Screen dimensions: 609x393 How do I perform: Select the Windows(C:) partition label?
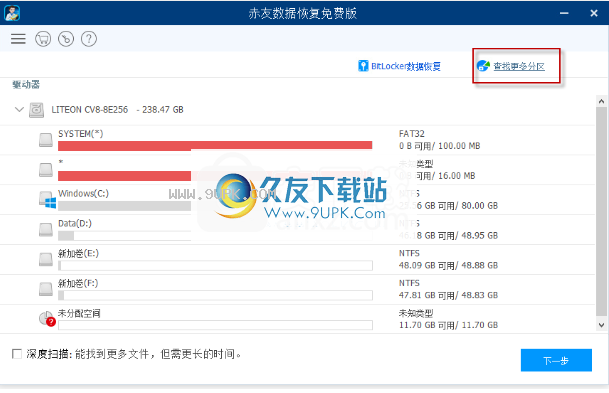pyautogui.click(x=84, y=193)
